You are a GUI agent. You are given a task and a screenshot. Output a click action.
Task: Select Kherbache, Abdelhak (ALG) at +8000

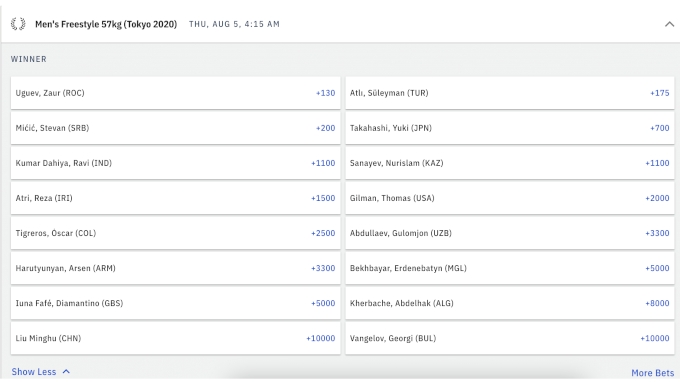point(510,304)
